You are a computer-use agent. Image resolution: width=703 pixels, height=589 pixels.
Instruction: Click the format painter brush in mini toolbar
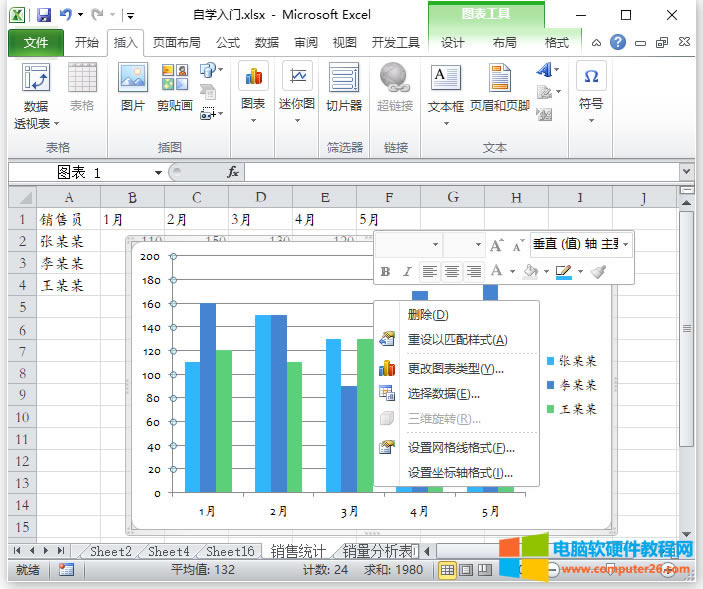tap(599, 271)
